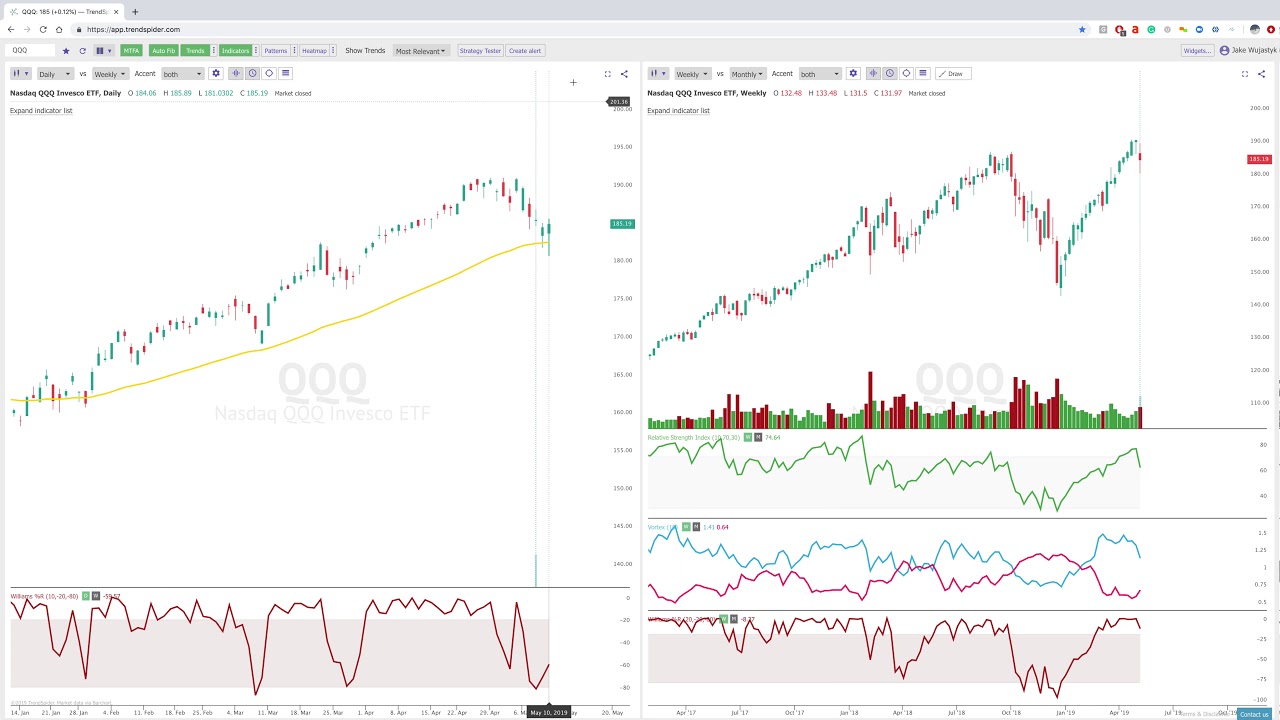Viewport: 1280px width, 720px height.
Task: Click the list-lines icon in the left chart toolbar
Action: pyautogui.click(x=285, y=73)
